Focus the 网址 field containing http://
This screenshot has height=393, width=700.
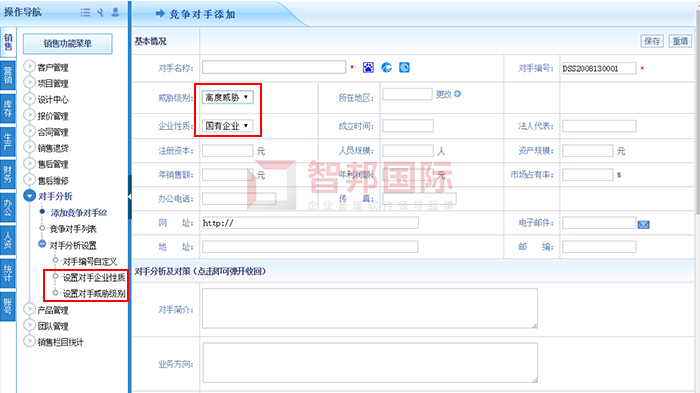click(x=310, y=223)
